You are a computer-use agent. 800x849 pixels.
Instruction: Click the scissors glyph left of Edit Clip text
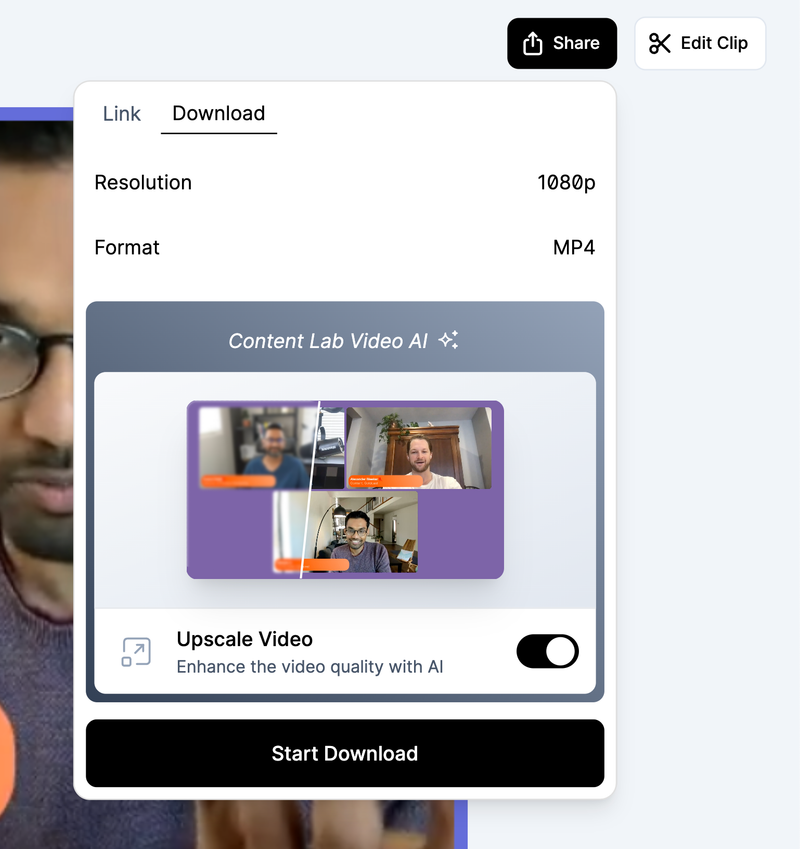pos(661,43)
